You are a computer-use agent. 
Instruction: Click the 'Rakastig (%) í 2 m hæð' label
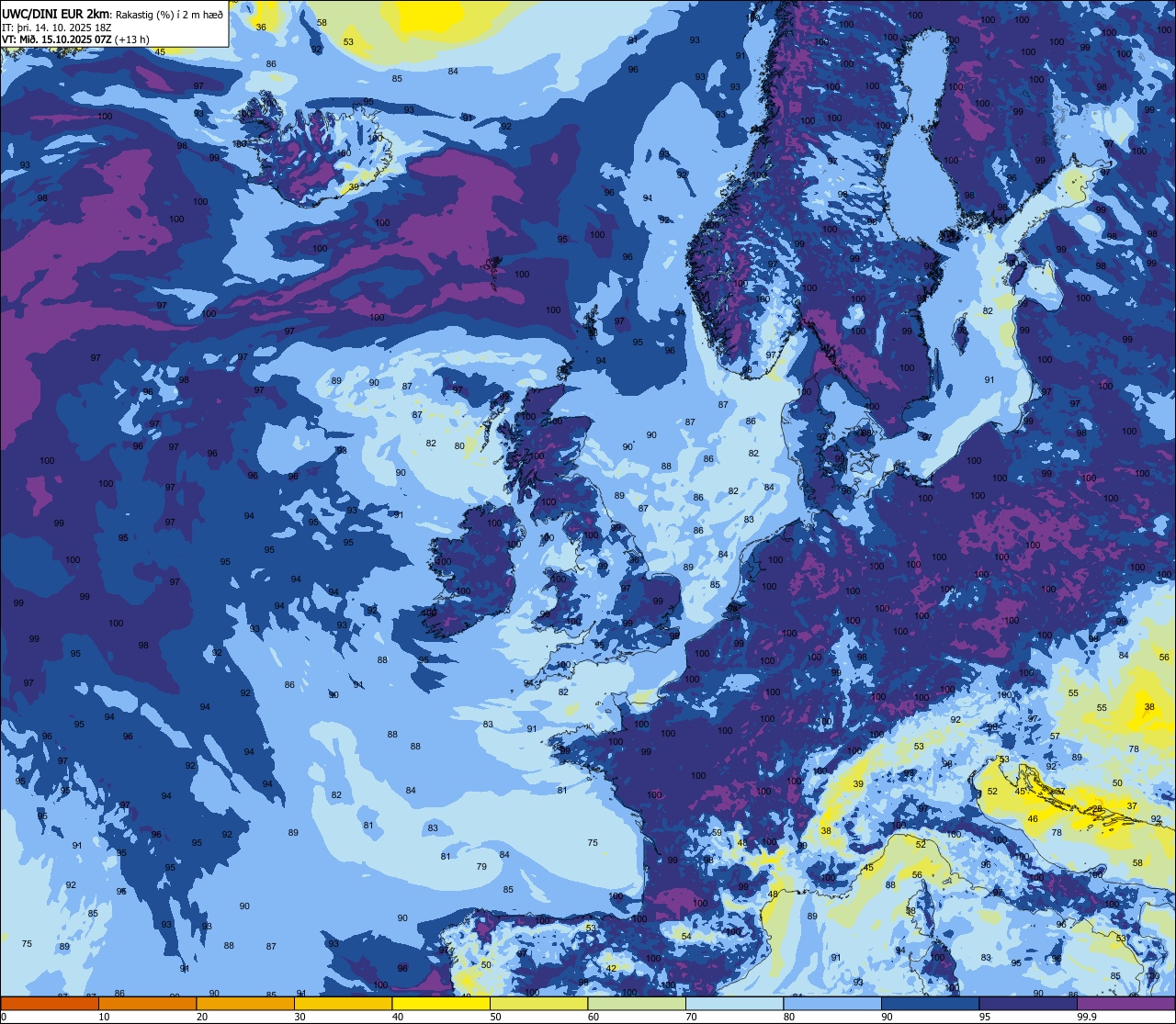pos(169,14)
